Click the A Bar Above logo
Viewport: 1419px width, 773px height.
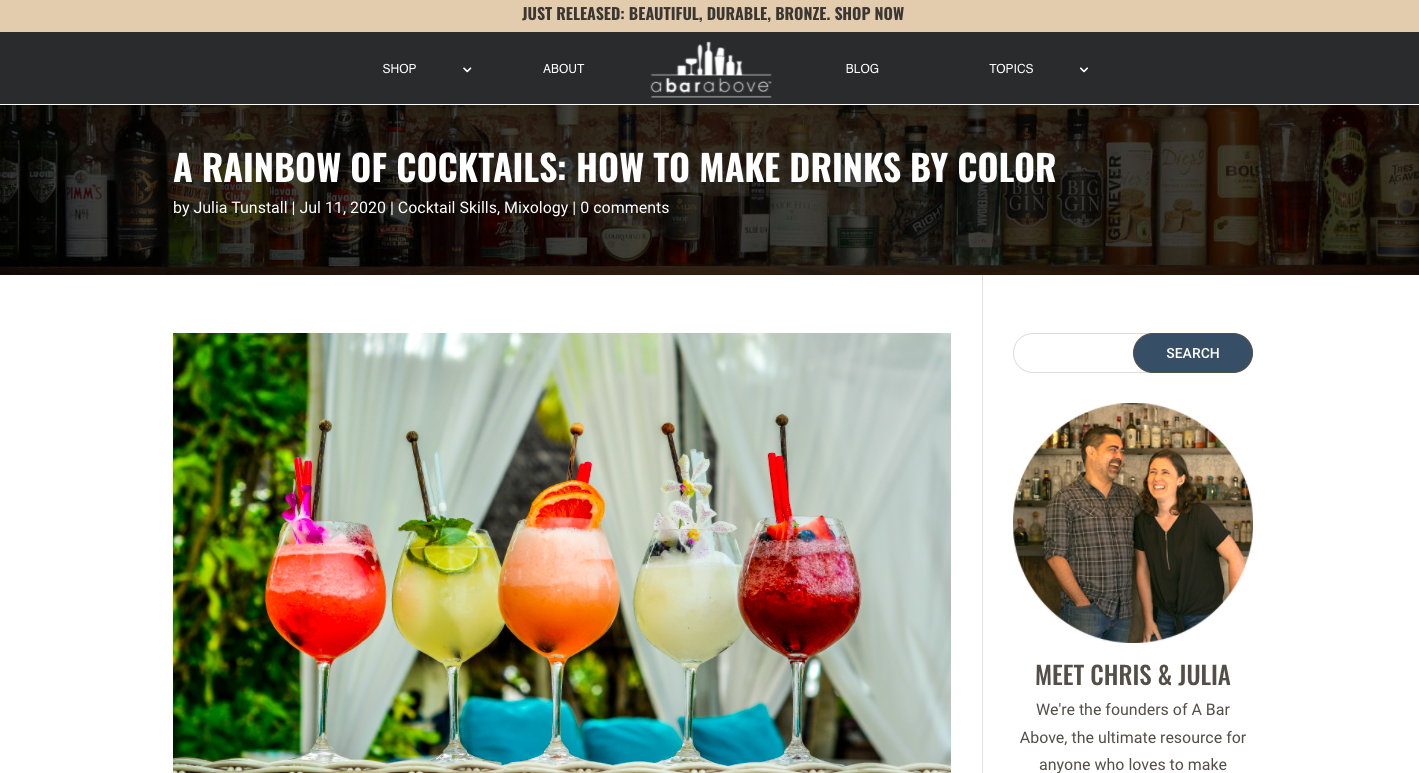click(711, 69)
